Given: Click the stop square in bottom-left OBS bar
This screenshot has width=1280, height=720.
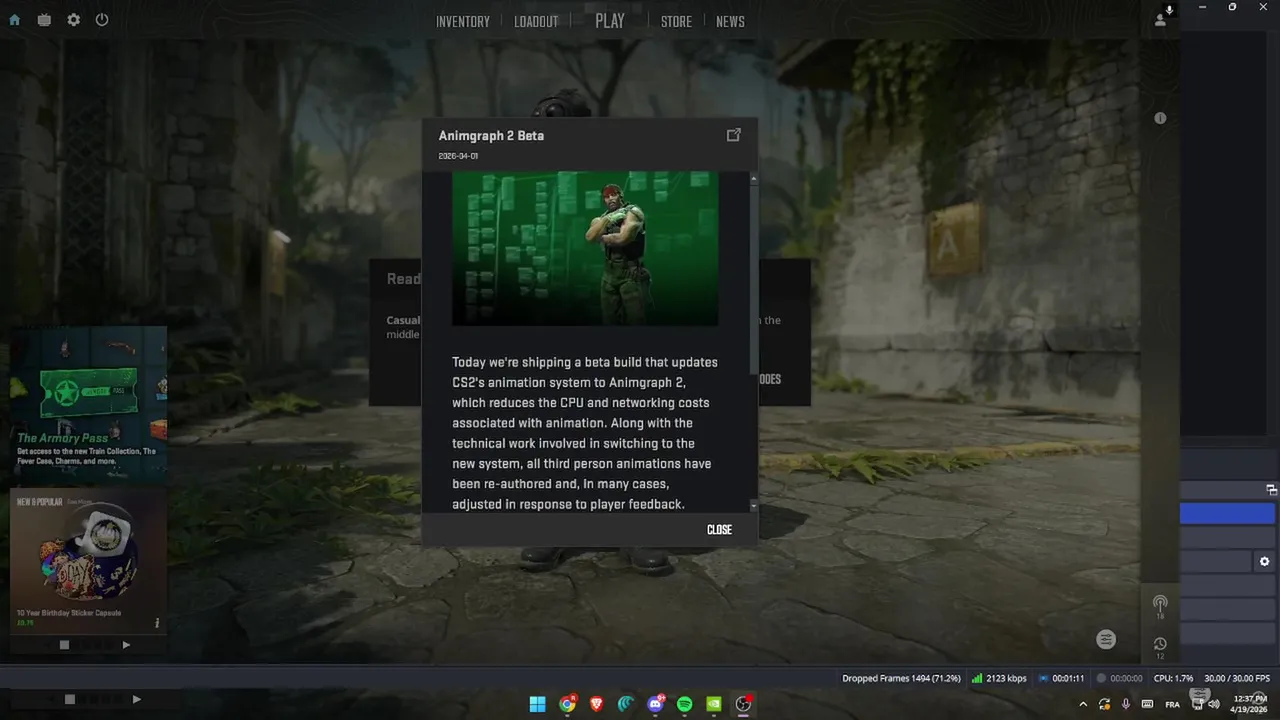Looking at the screenshot, I should [x=70, y=699].
